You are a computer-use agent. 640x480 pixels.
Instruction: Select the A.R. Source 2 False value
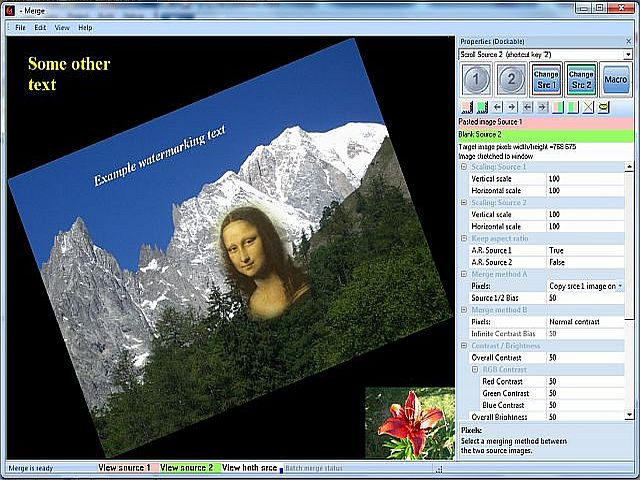coord(585,261)
